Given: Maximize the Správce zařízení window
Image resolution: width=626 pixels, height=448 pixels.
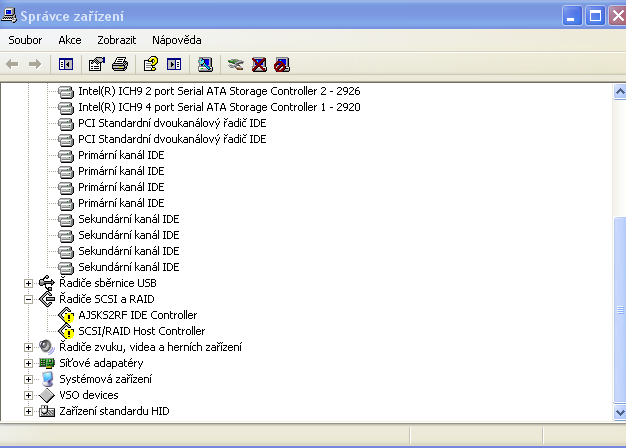Looking at the screenshot, I should click(x=595, y=16).
